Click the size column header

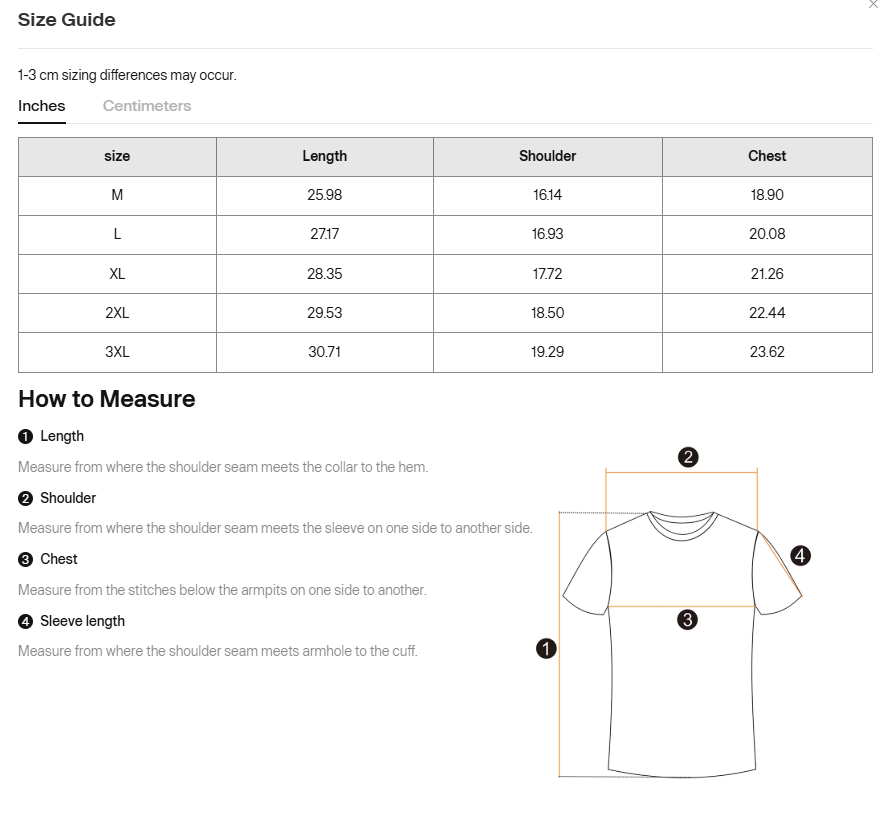tap(117, 156)
